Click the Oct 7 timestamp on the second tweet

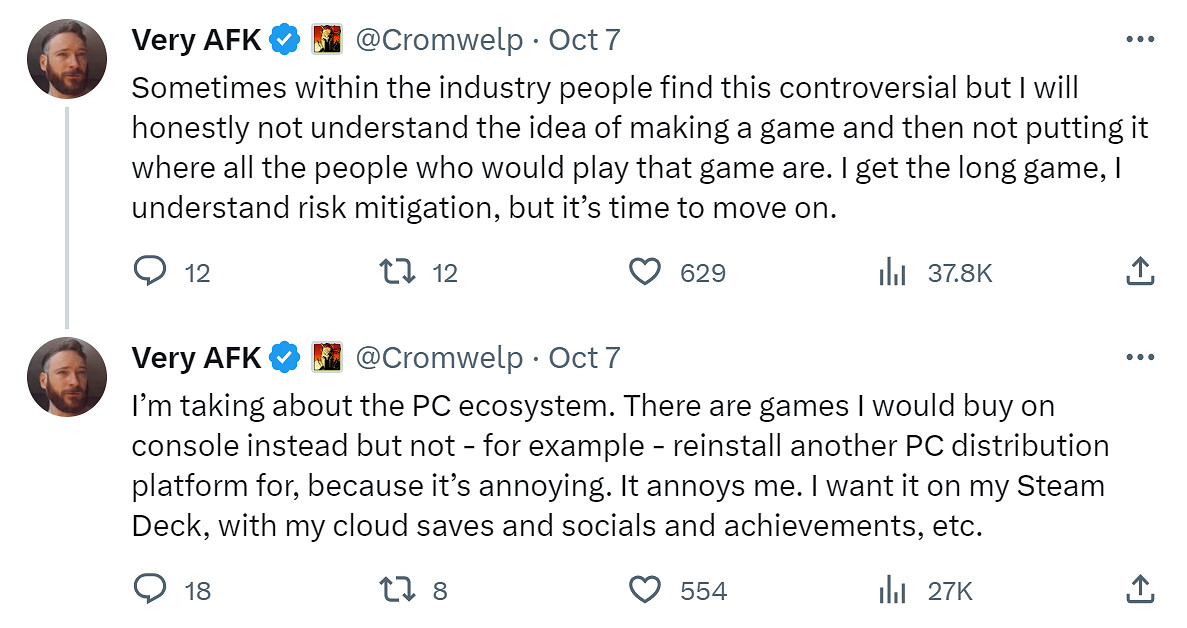(587, 356)
